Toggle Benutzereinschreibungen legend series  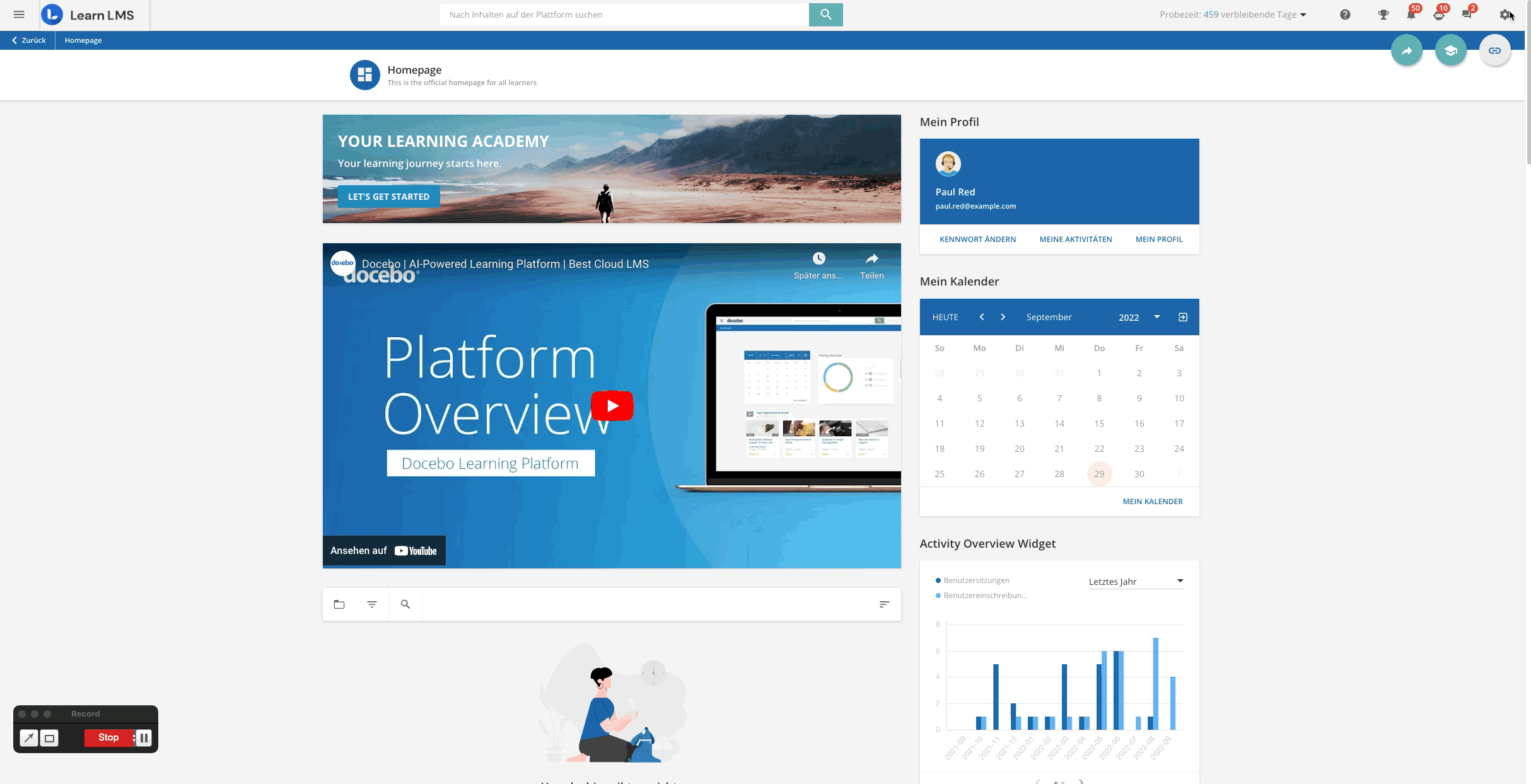(x=981, y=596)
